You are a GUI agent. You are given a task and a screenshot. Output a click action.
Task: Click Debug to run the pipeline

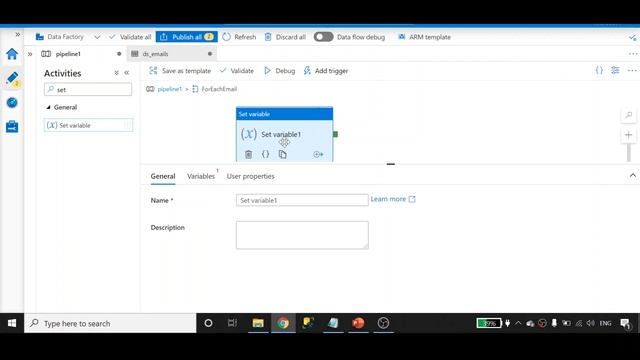pos(280,71)
